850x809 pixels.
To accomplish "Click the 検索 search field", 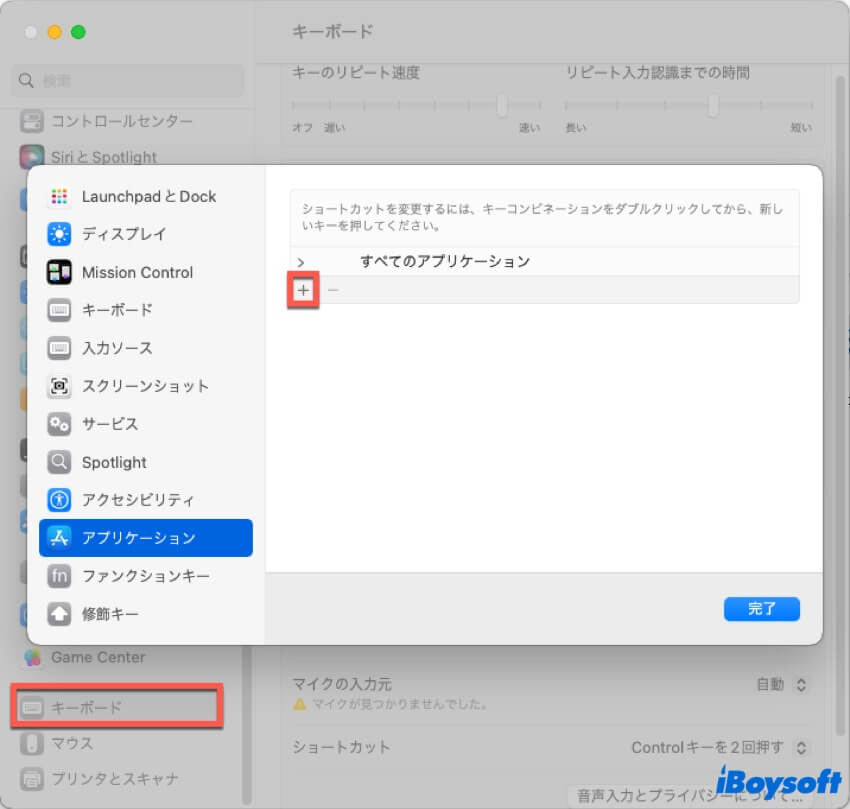I will coord(130,80).
